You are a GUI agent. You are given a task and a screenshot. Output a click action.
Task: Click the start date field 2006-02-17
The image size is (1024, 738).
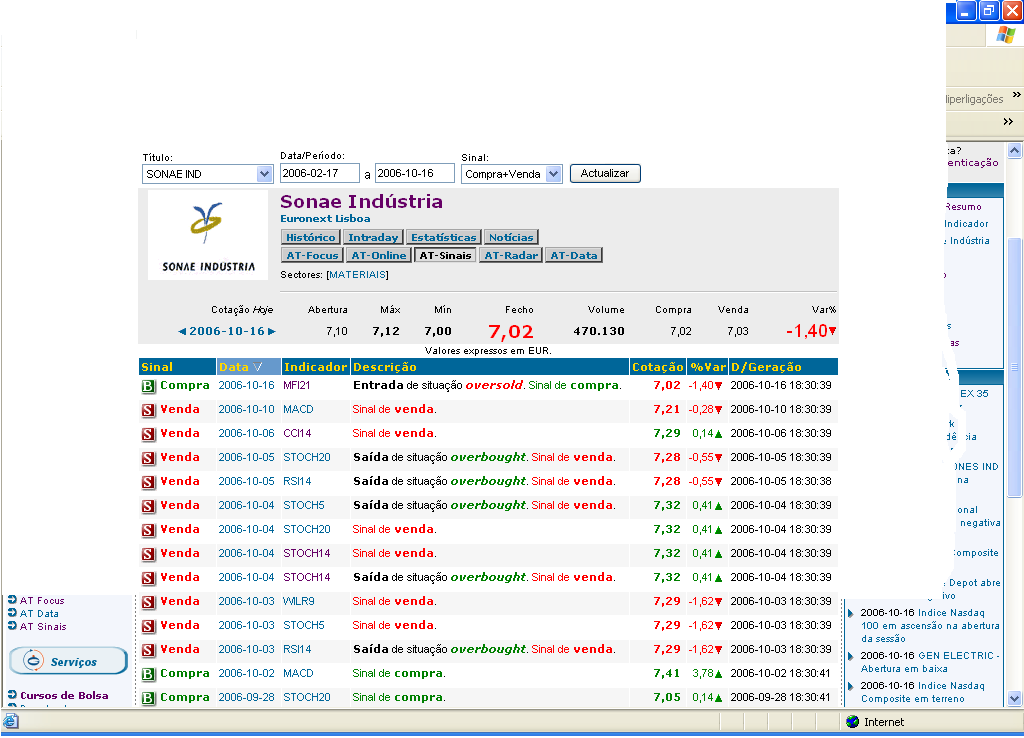tap(319, 173)
